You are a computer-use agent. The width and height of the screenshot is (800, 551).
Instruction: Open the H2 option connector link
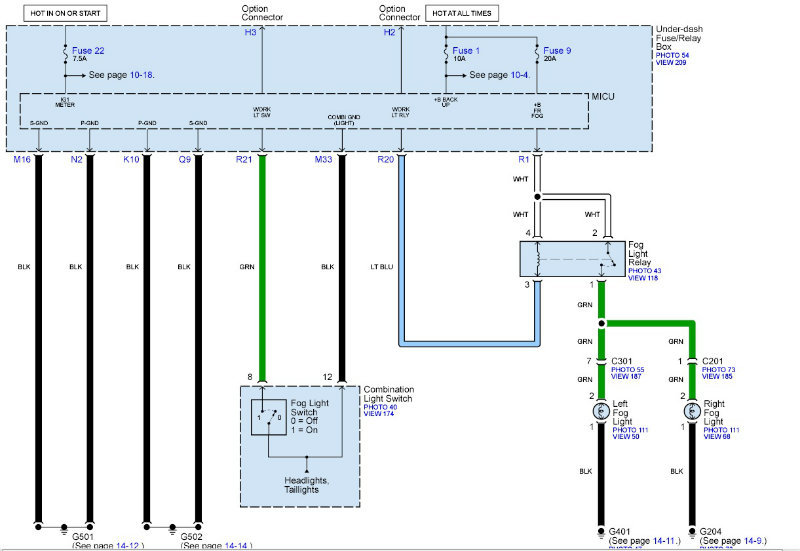click(389, 33)
